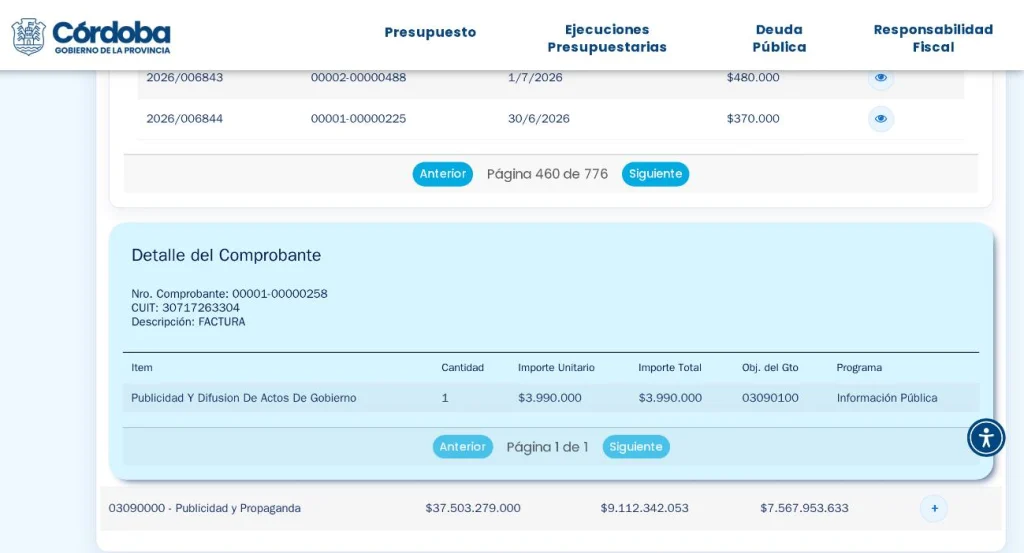Screen dimensions: 1024x553
Task: Go to previous page of 776 pages
Action: point(443,174)
